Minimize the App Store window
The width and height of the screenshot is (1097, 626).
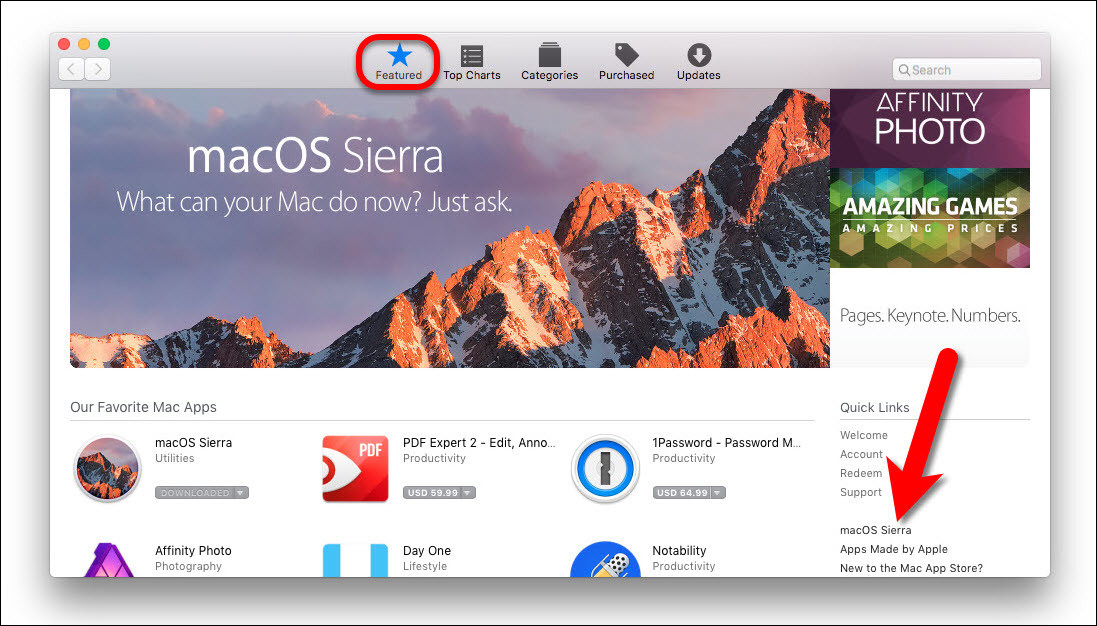click(x=84, y=44)
